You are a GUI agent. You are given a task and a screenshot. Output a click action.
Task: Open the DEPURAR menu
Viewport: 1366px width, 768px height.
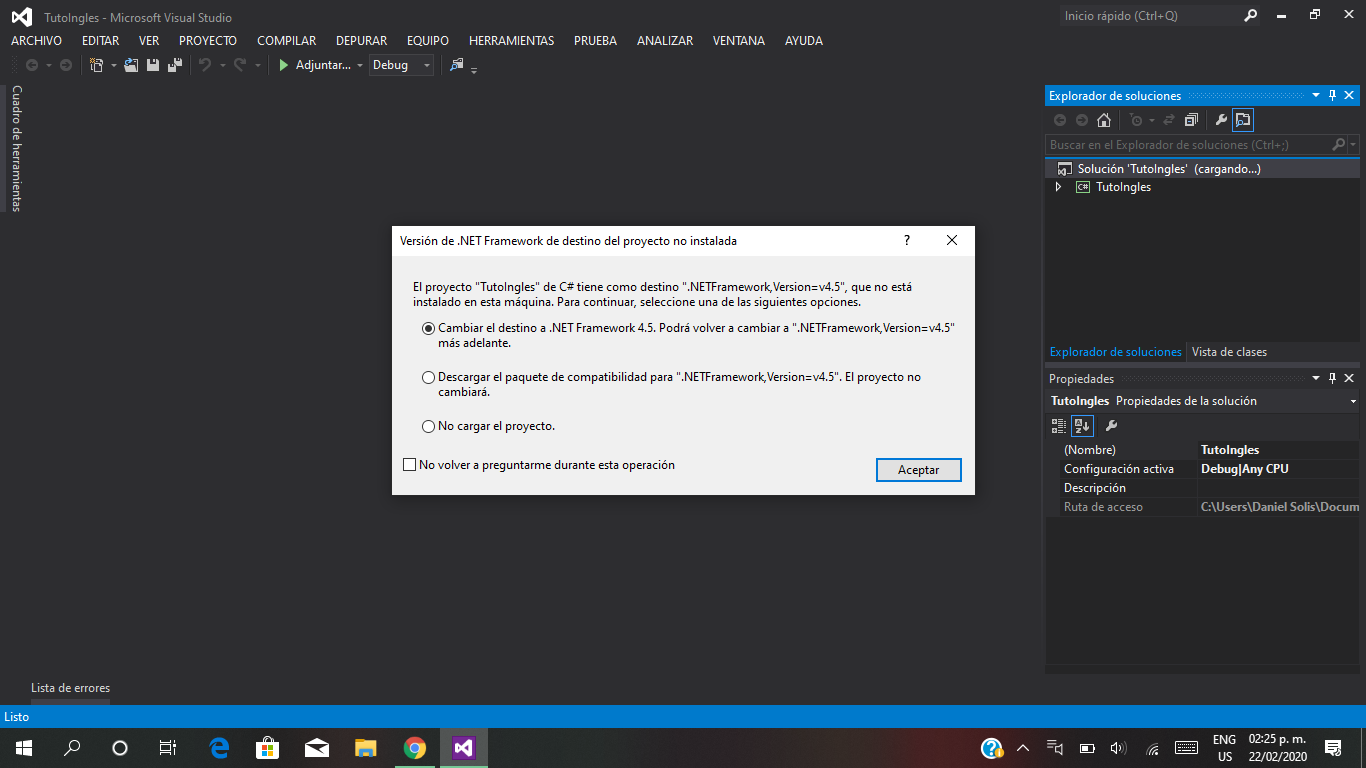[x=362, y=41]
